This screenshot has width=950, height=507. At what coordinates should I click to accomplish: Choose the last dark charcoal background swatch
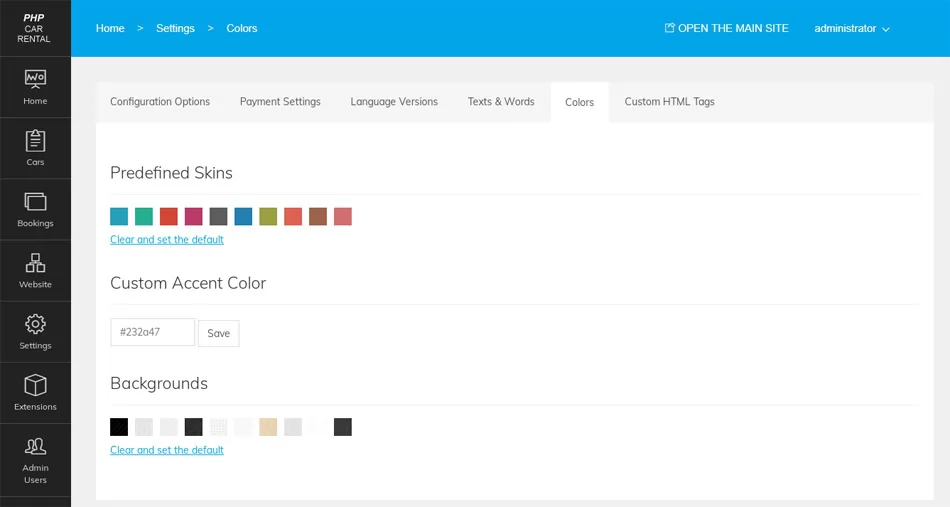[x=342, y=427]
